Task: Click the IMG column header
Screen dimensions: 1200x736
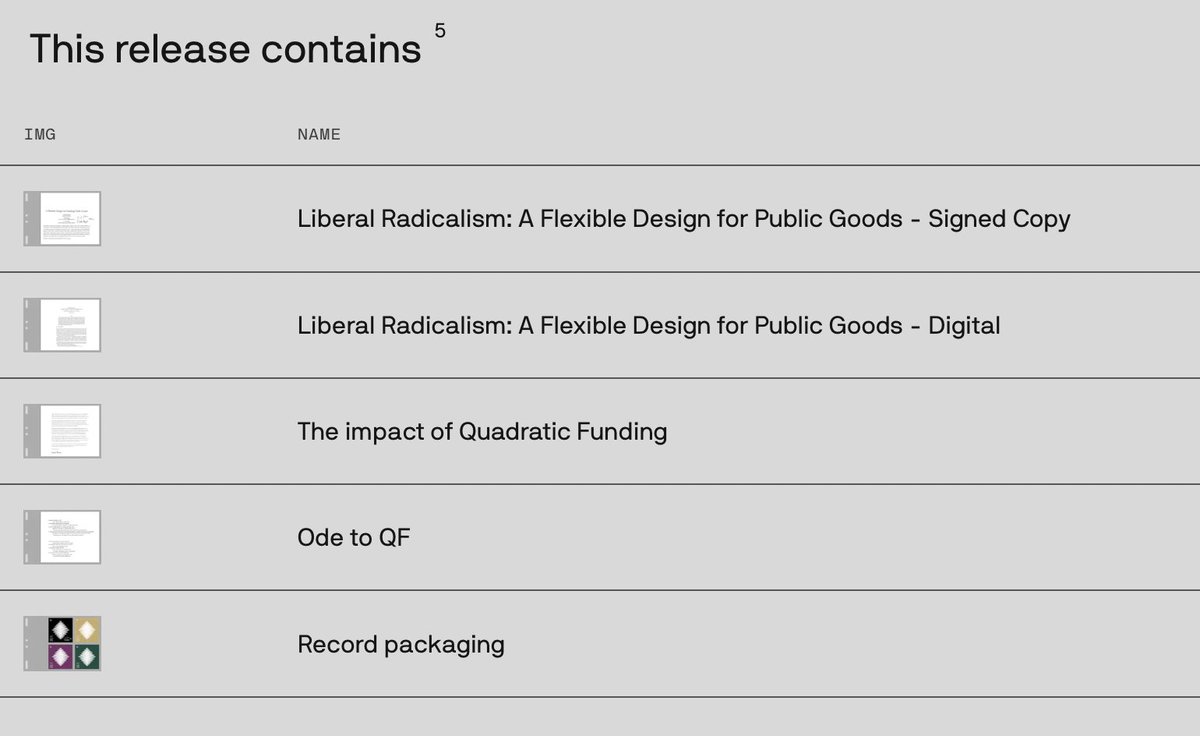Action: (x=40, y=134)
